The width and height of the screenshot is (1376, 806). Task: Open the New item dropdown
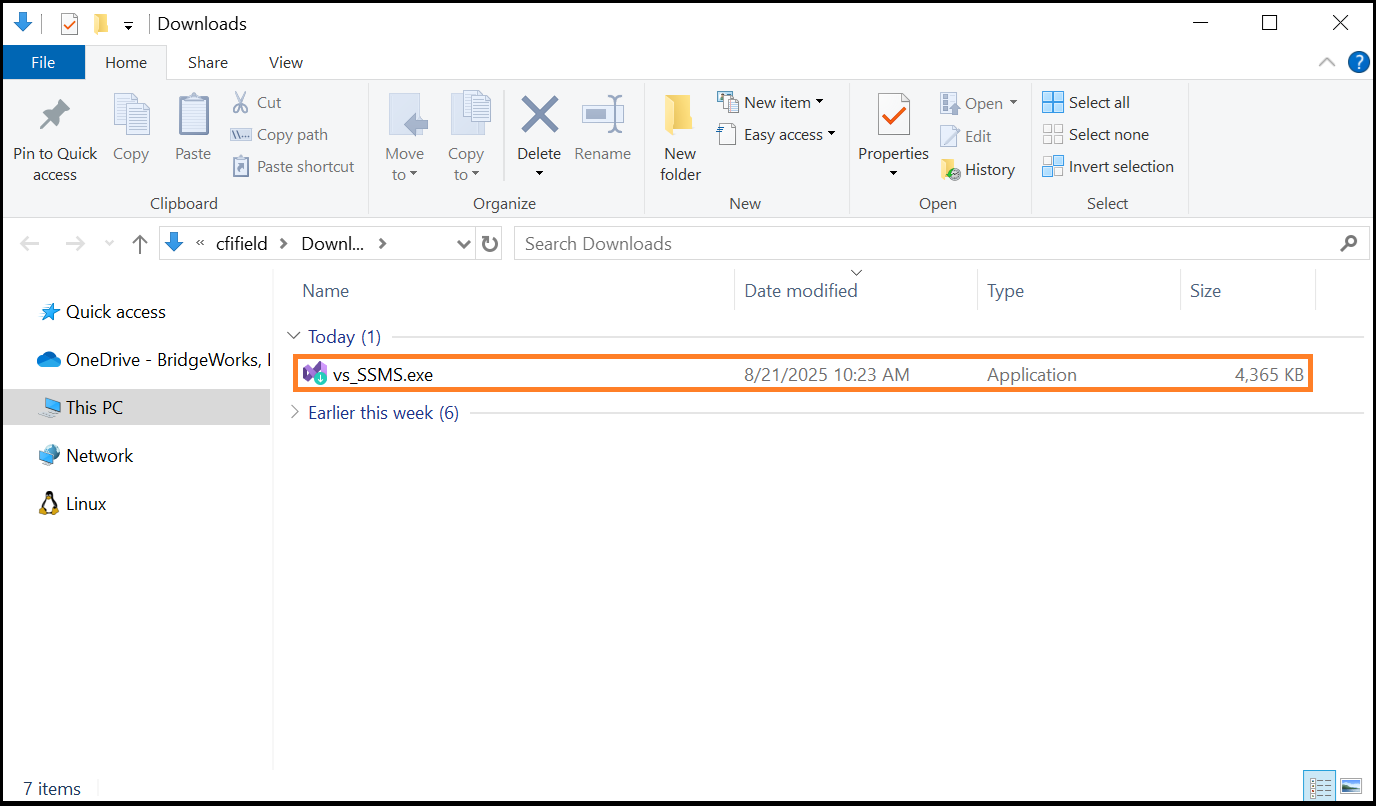[772, 101]
